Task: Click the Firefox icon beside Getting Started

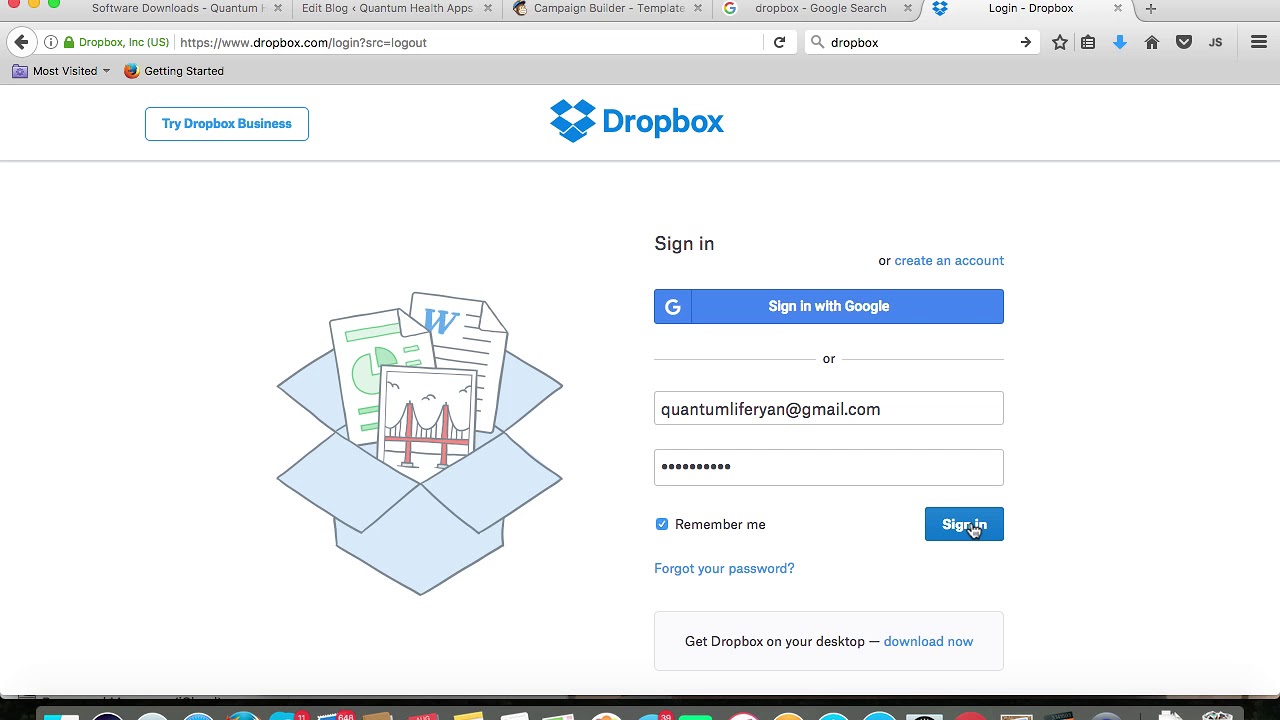Action: [x=131, y=71]
